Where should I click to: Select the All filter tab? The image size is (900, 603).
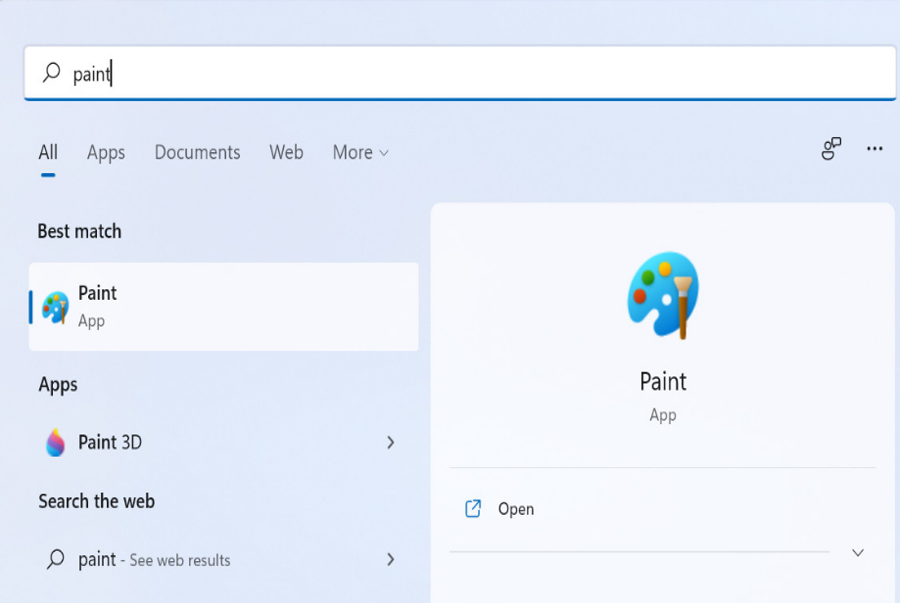click(48, 153)
